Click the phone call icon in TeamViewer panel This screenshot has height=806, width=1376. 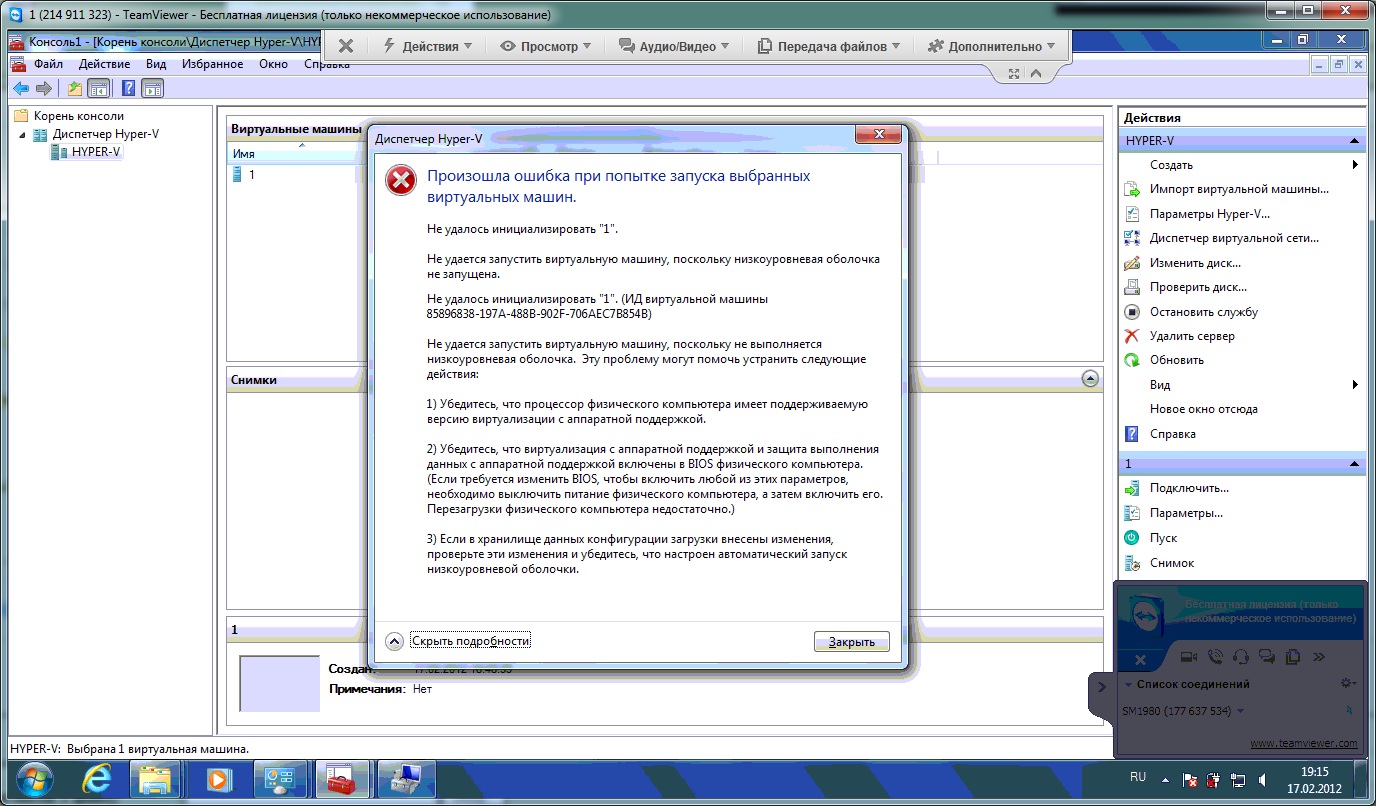point(1215,657)
